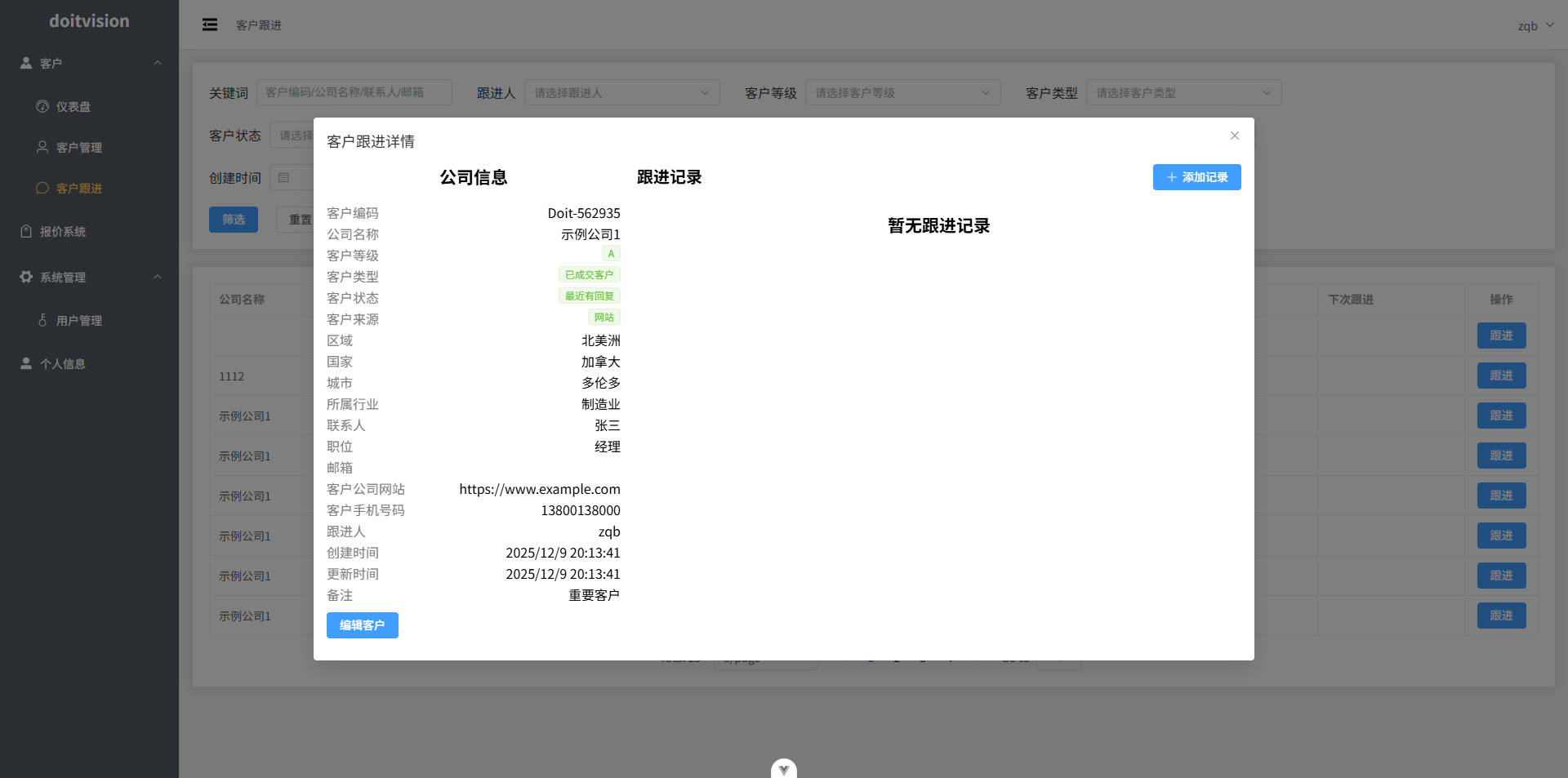Click the https://www.example.com website value
Viewport: 1568px width, 778px height.
tap(540, 489)
